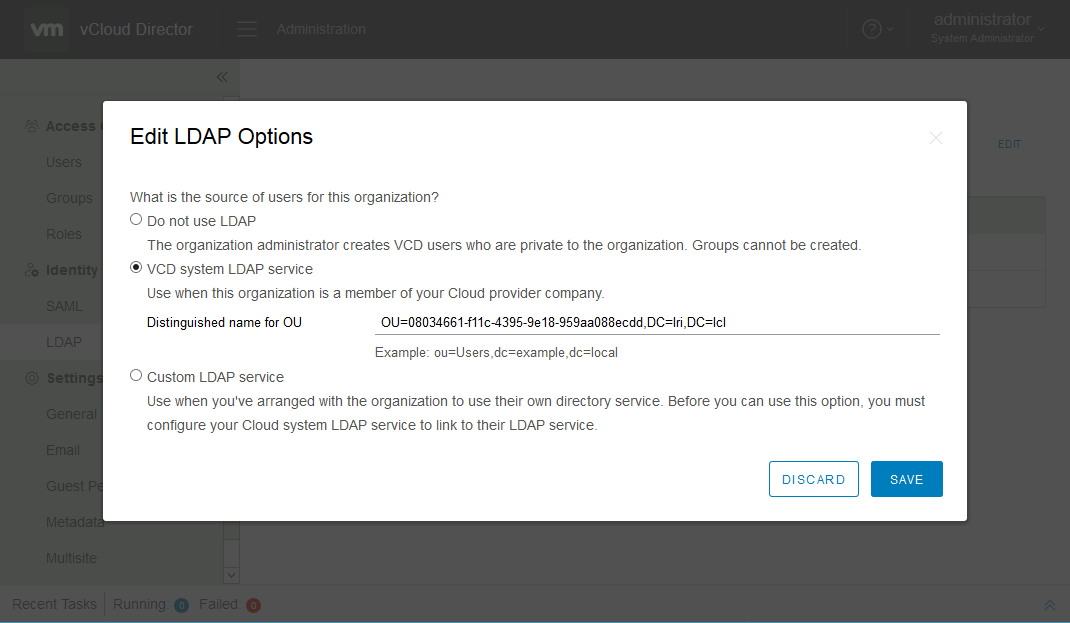Click the Identity Providers icon

[31, 270]
